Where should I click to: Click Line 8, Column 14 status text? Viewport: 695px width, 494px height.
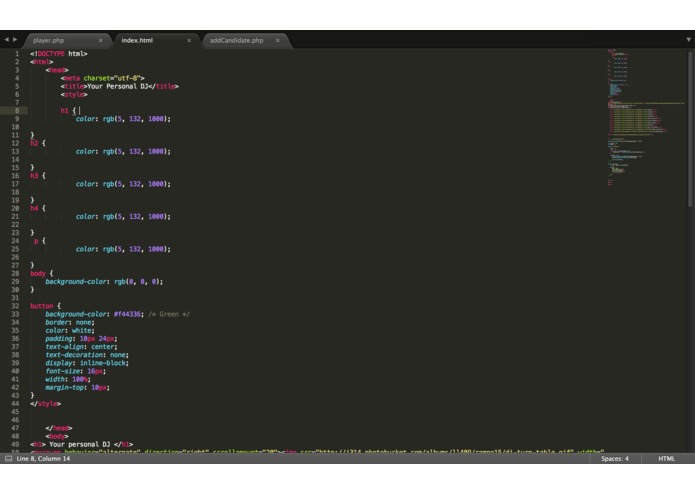pyautogui.click(x=43, y=459)
